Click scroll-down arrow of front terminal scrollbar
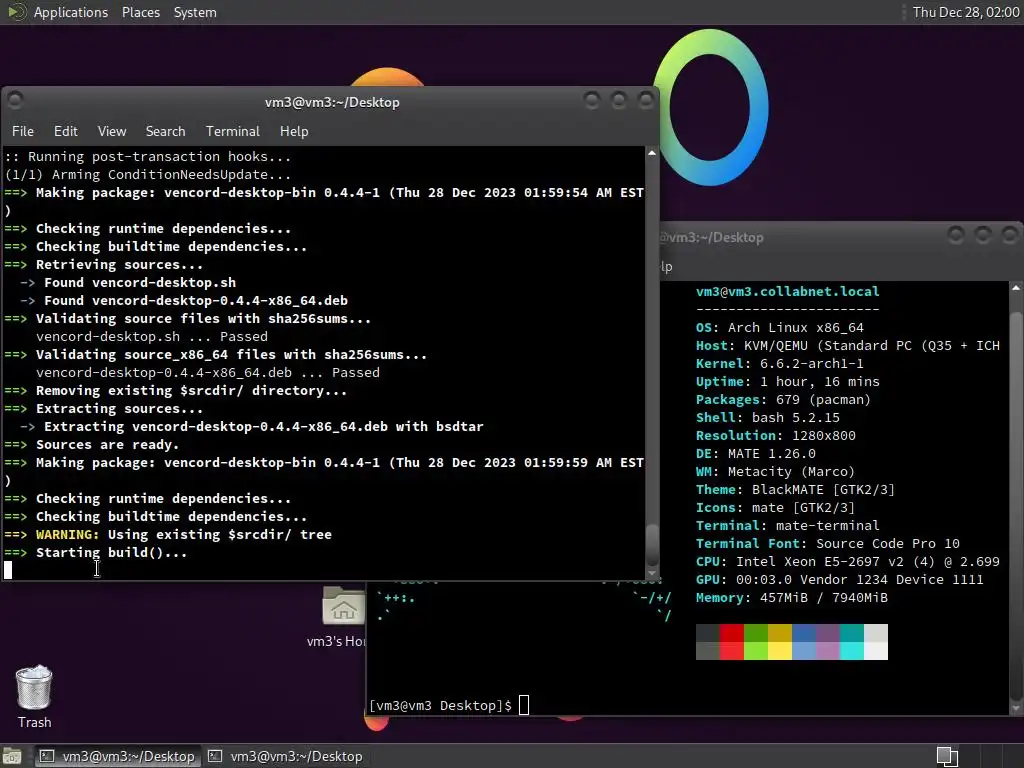 tap(652, 573)
